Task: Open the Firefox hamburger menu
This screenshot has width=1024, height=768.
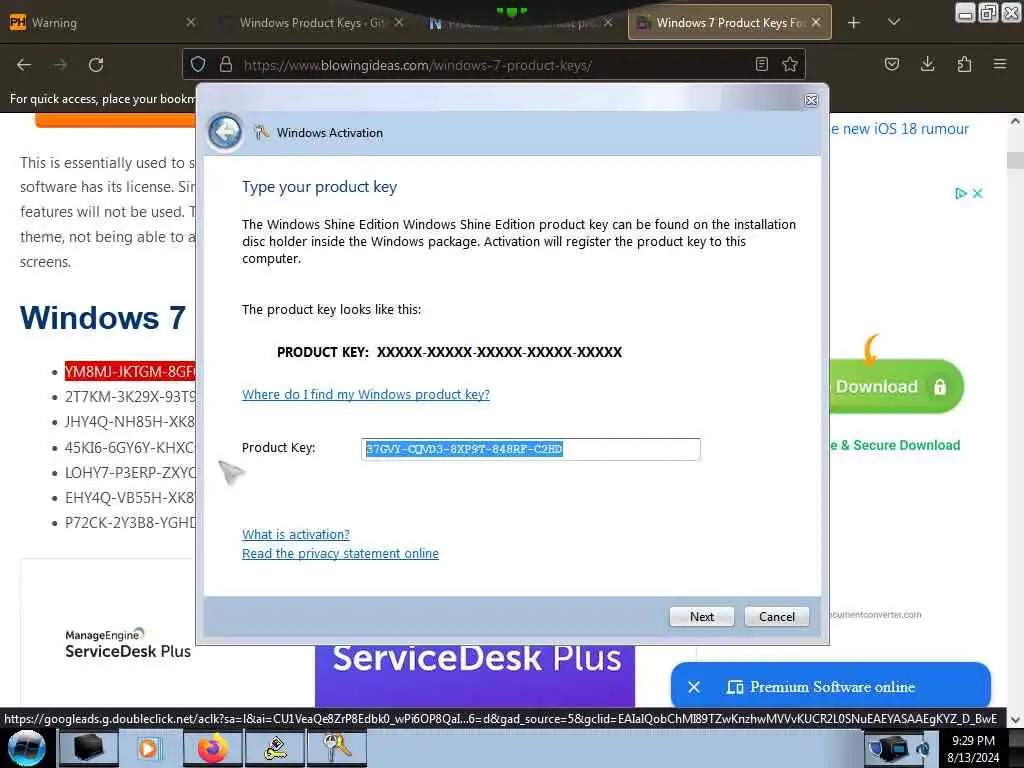Action: (1000, 64)
